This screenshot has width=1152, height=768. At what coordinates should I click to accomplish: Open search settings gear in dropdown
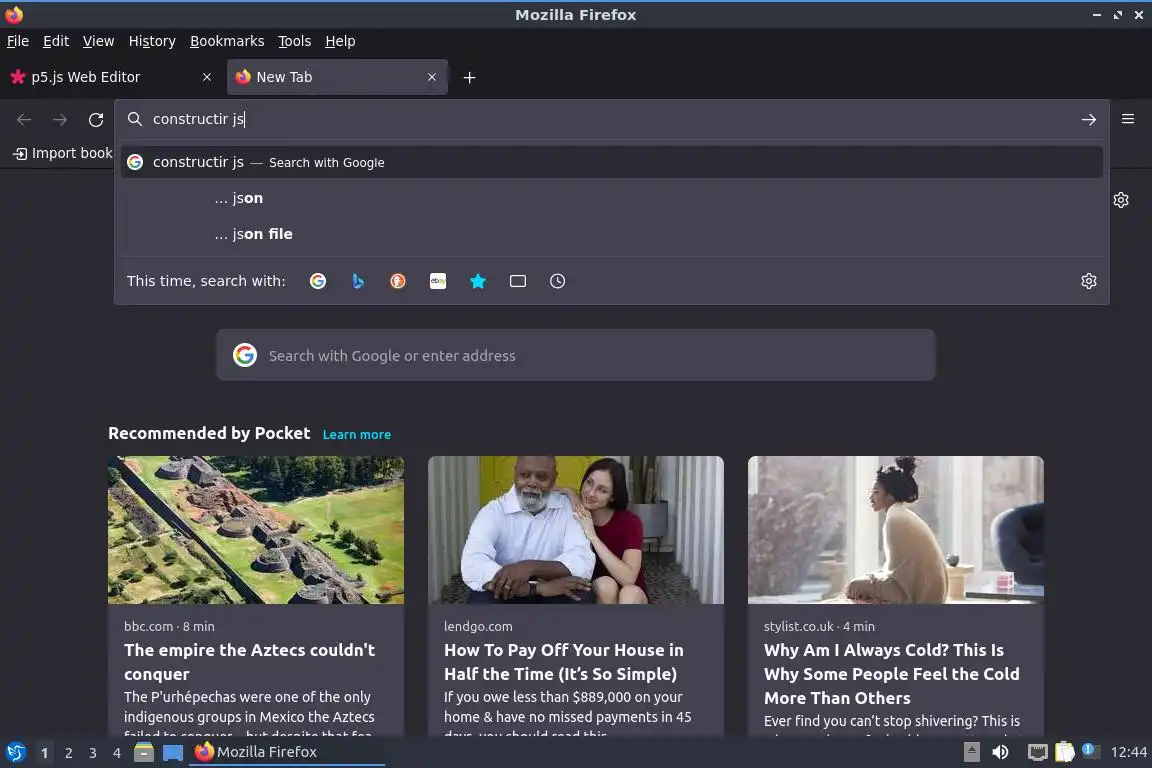(x=1089, y=281)
